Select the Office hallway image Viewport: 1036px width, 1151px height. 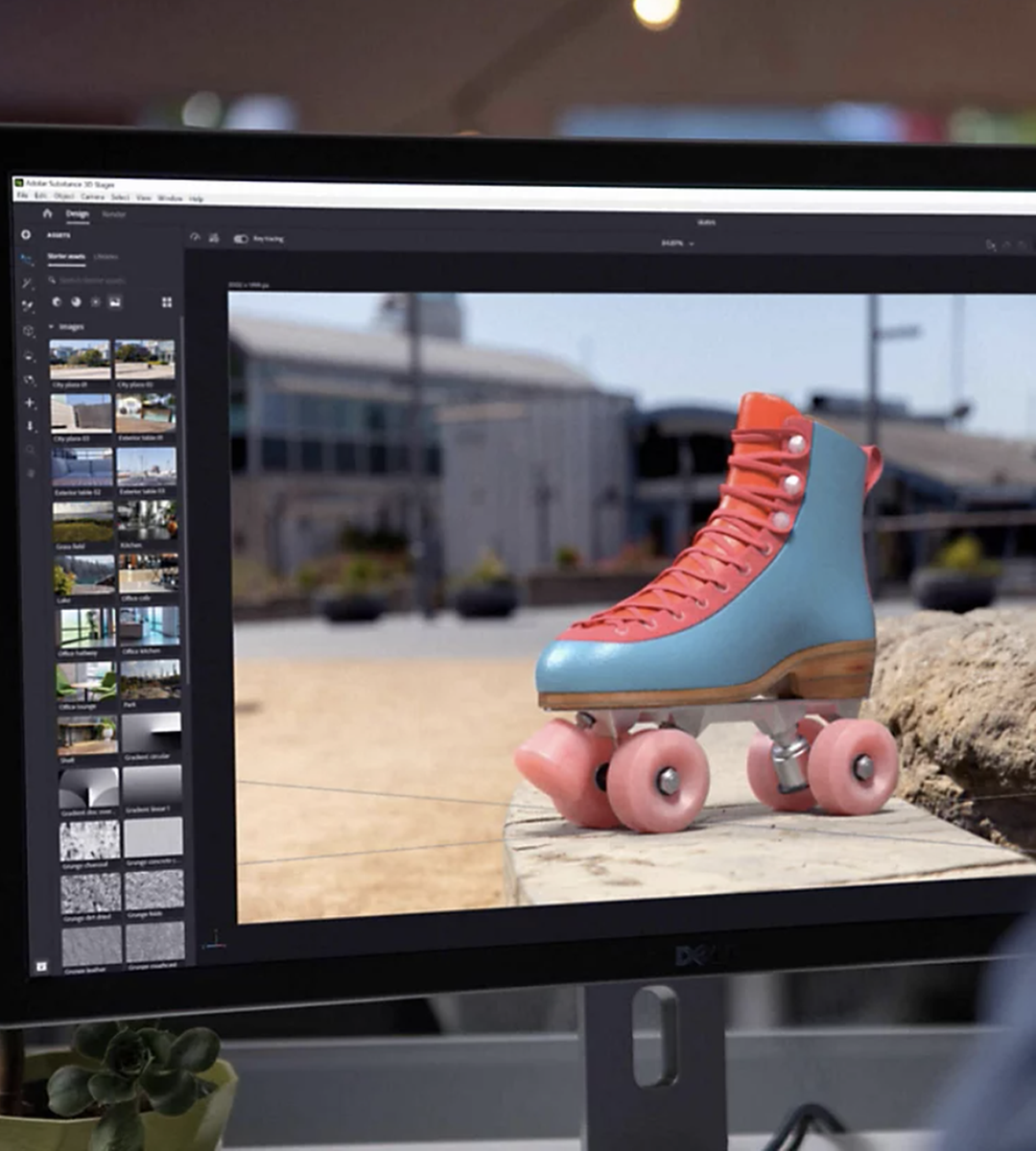pos(85,628)
